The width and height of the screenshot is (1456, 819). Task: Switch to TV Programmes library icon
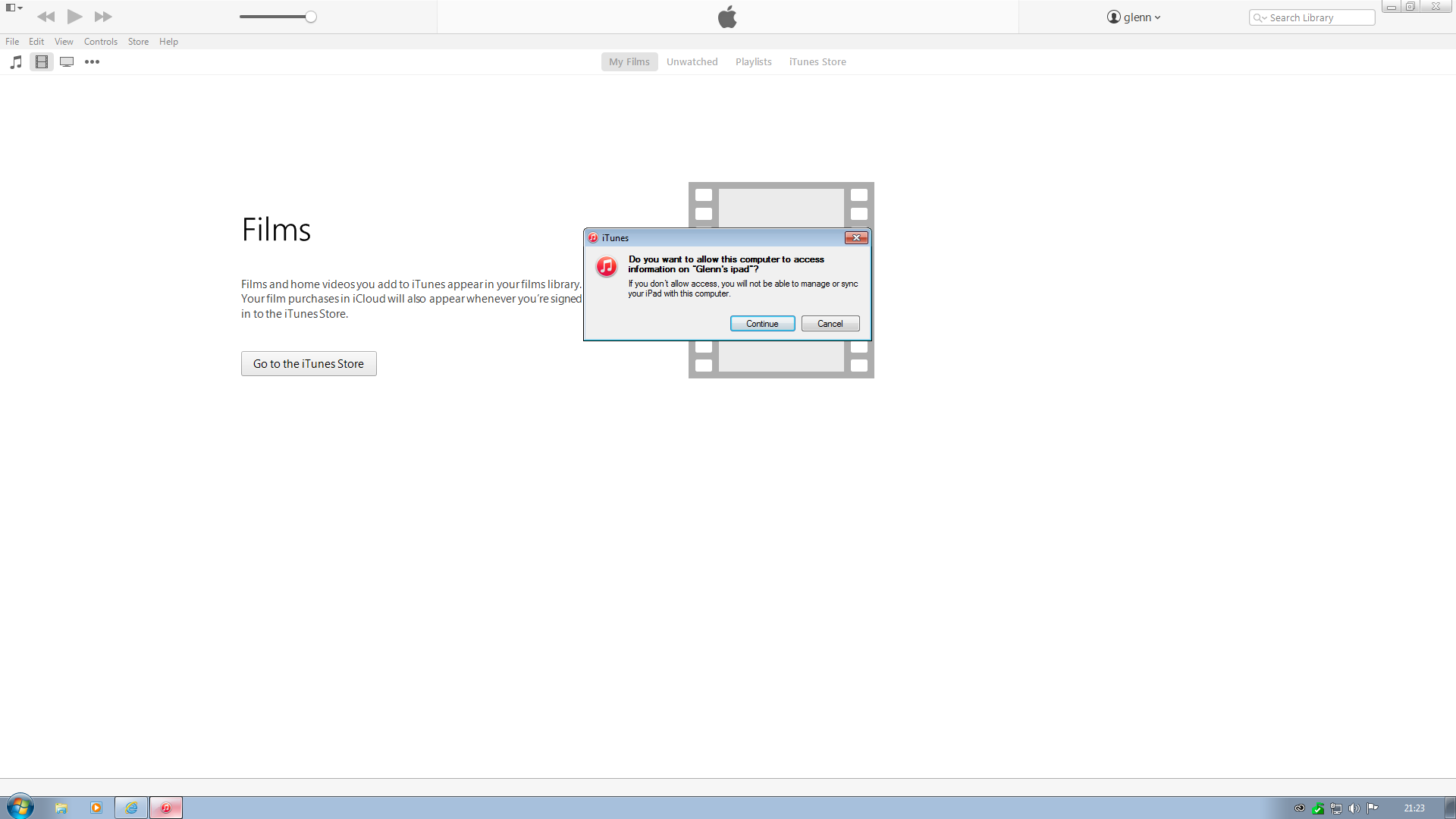(x=67, y=62)
